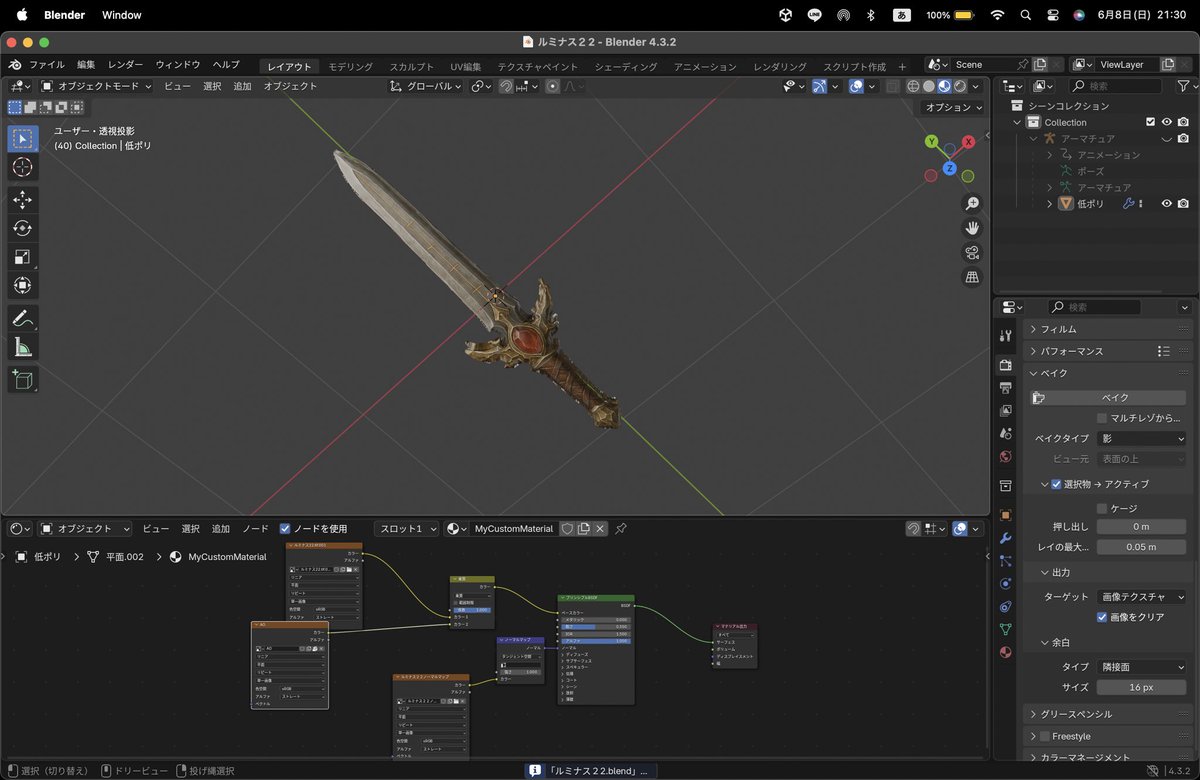Open the スロット1 material slot dropdown
Image resolution: width=1200 pixels, height=780 pixels.
click(406, 528)
